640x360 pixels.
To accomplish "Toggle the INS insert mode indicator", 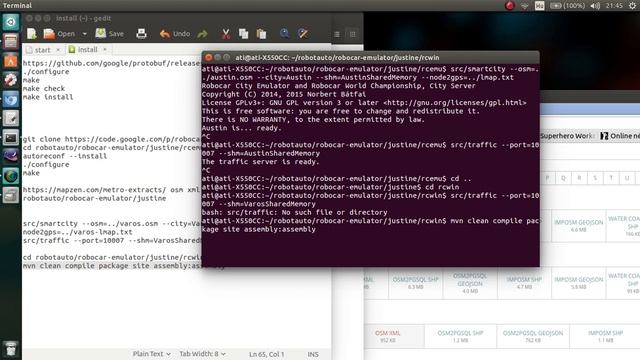I will tap(313, 354).
